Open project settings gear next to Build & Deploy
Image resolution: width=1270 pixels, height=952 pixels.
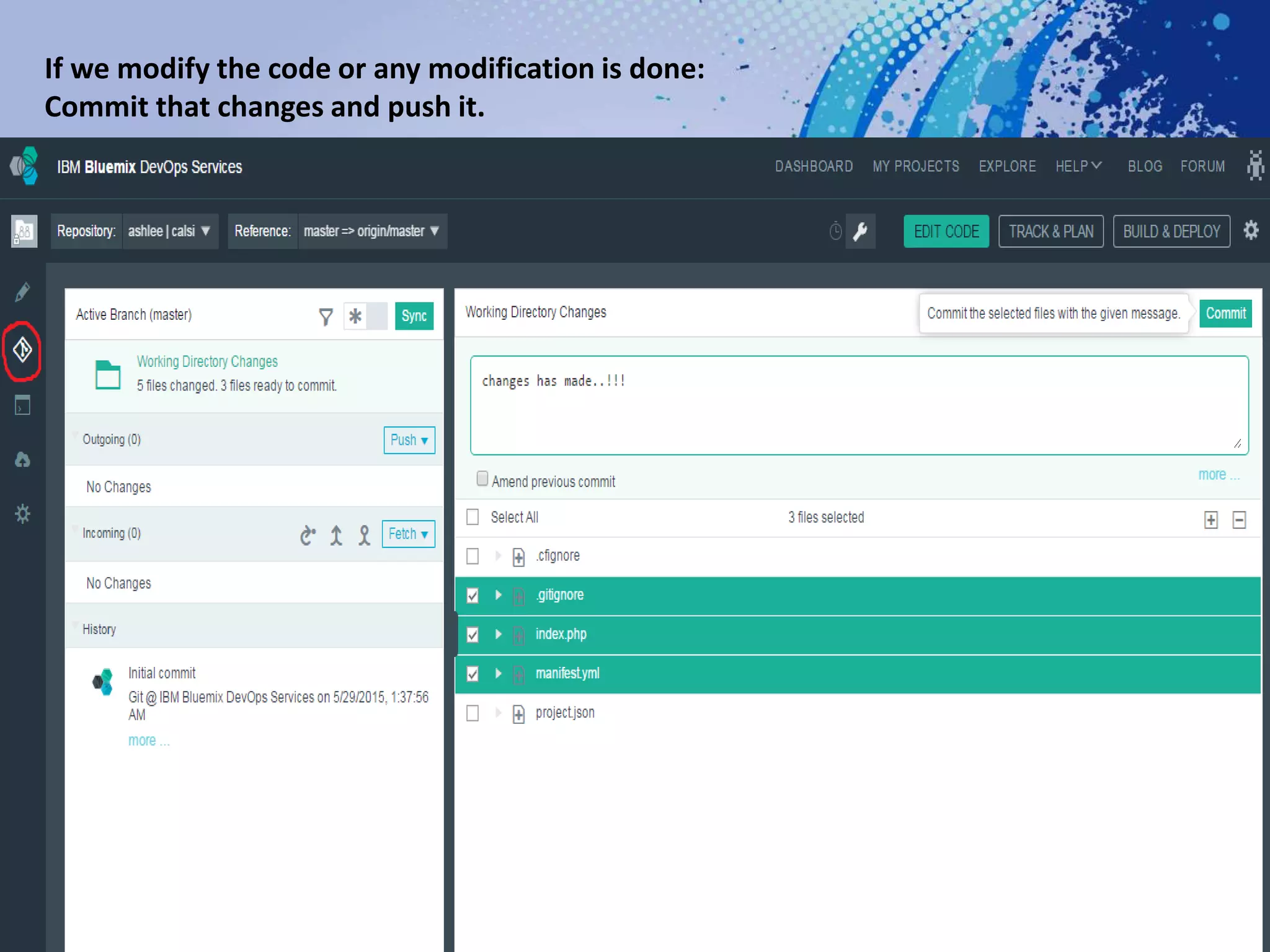click(1251, 231)
